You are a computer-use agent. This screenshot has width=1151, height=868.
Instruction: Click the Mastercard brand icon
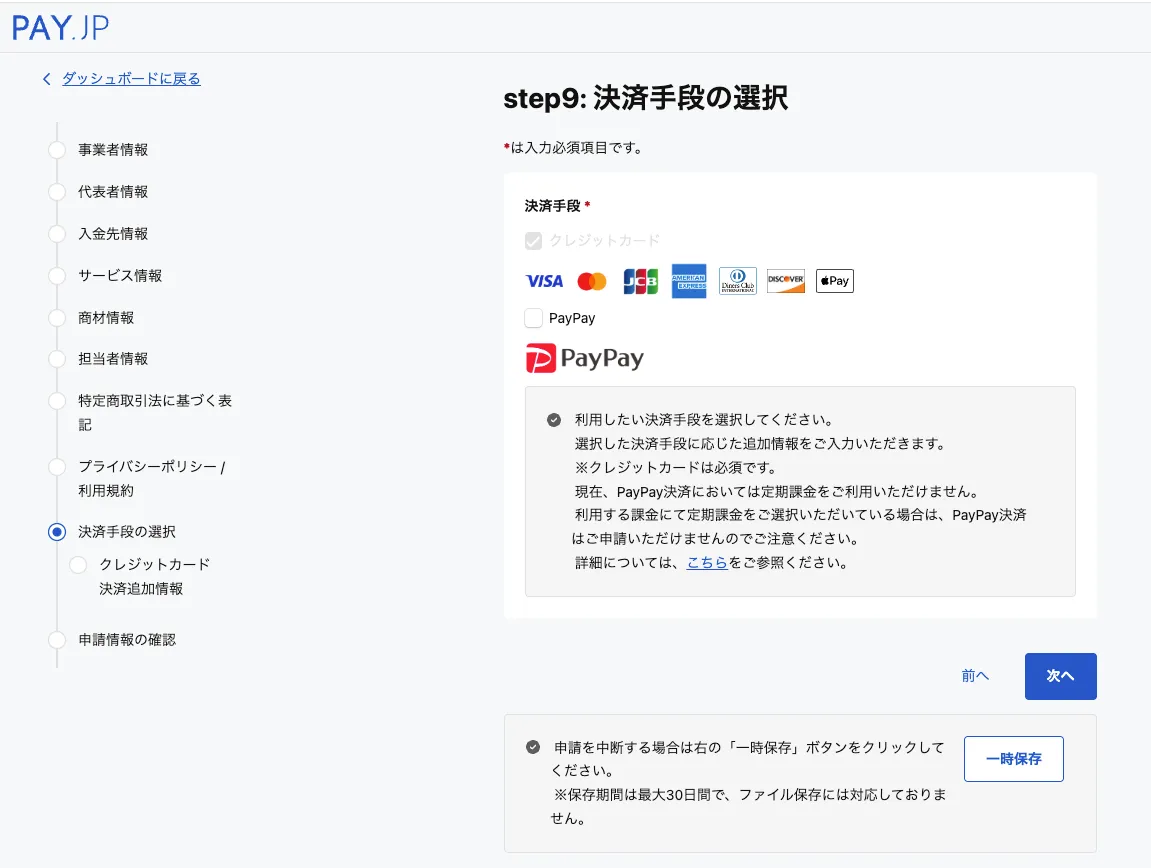pyautogui.click(x=592, y=281)
